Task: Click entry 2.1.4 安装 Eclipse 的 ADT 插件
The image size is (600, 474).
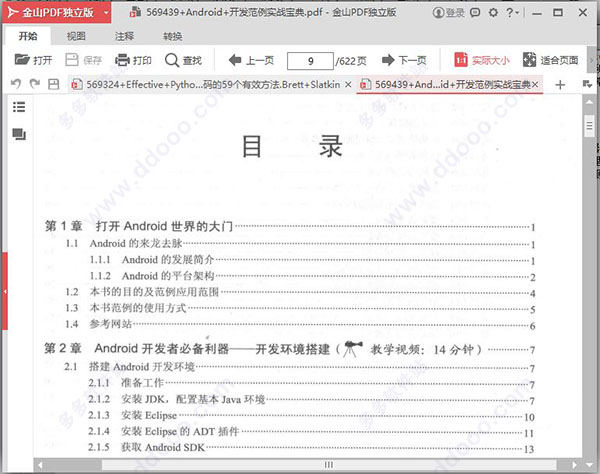Action: (311, 432)
